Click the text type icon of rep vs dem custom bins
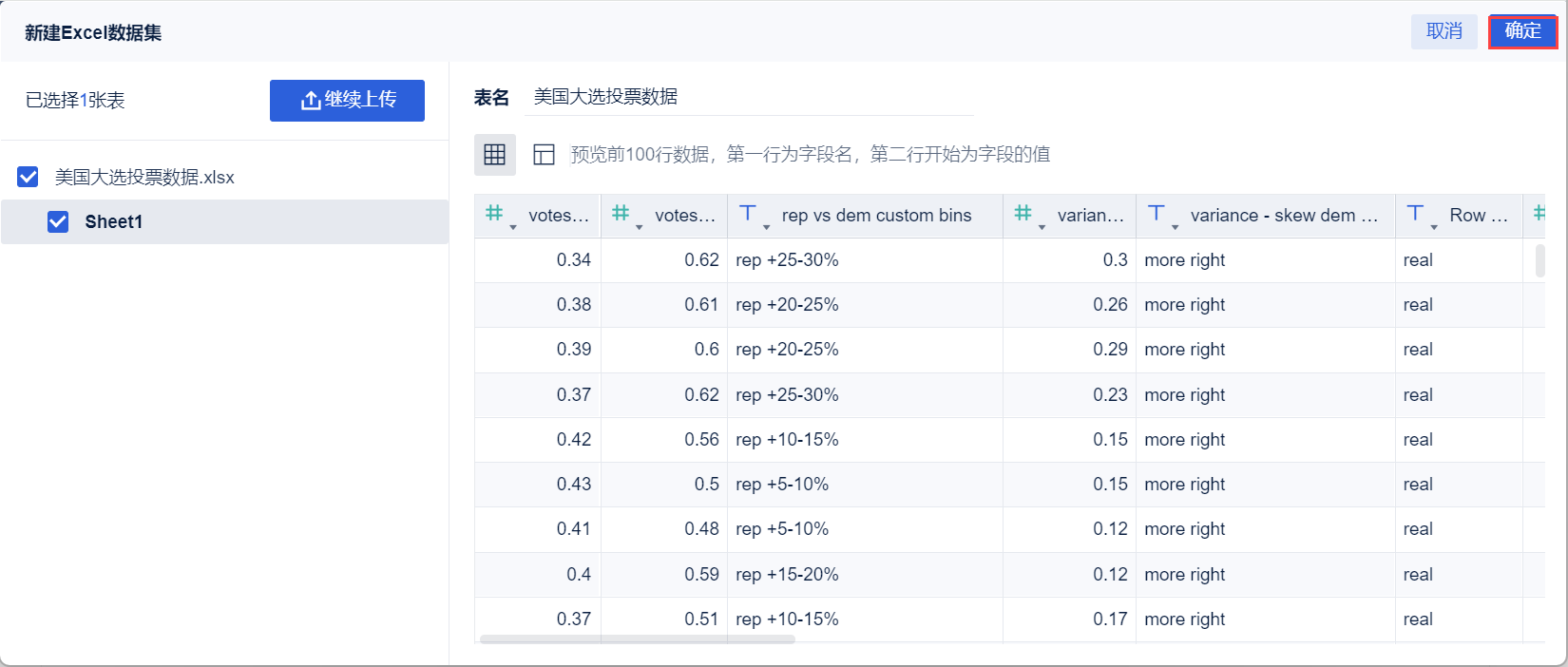Screen dimensions: 1568x667 pos(748,214)
